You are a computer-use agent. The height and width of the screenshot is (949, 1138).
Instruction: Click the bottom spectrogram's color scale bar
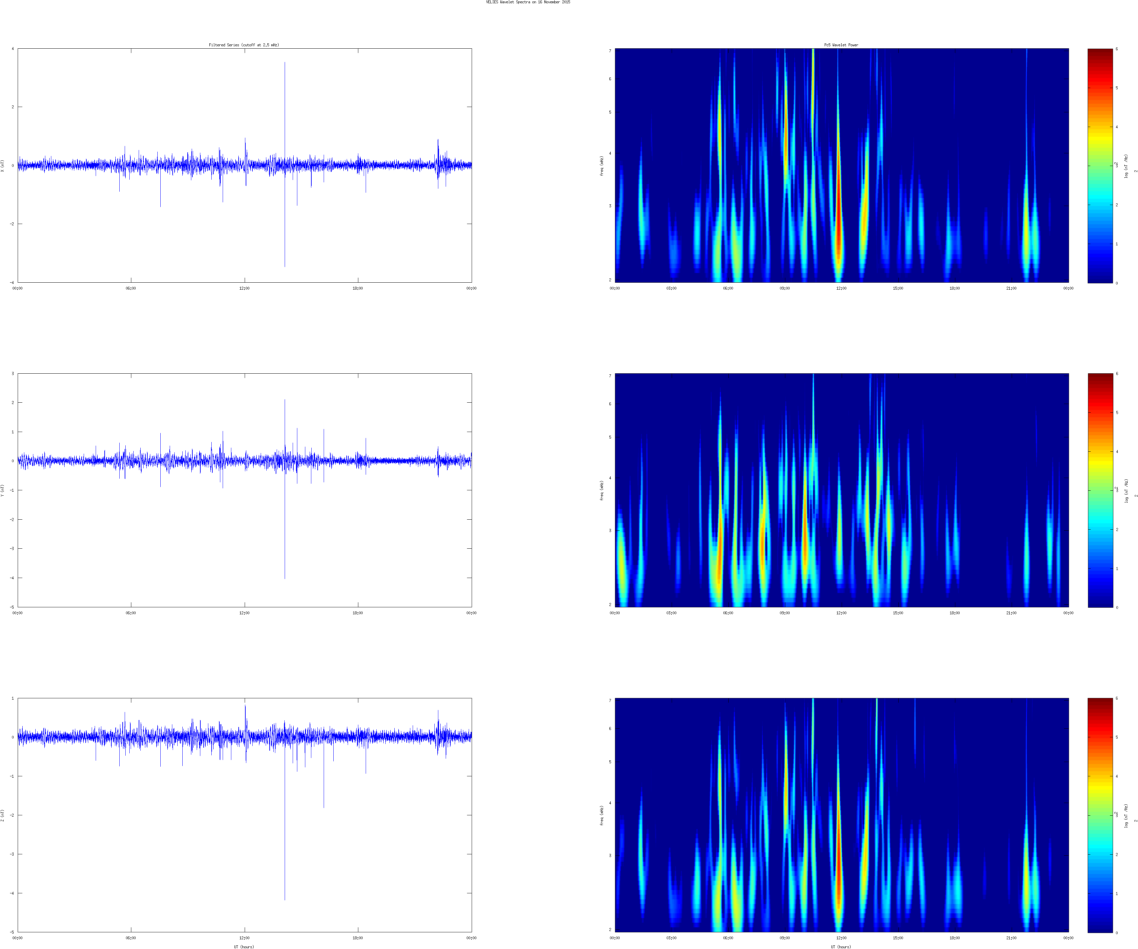pyautogui.click(x=1100, y=816)
